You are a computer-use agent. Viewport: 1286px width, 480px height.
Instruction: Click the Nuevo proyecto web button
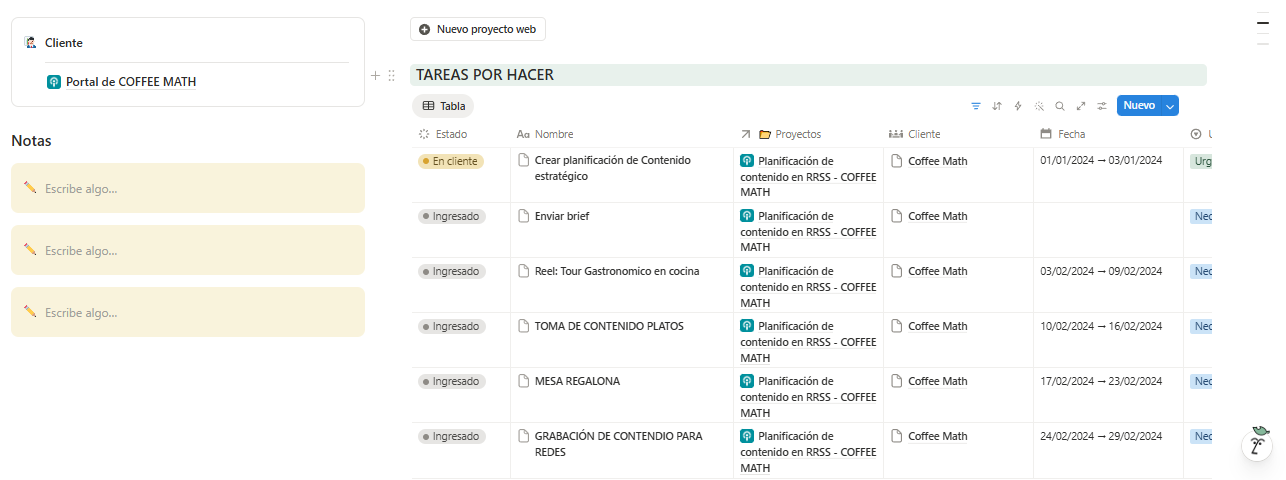click(x=478, y=30)
